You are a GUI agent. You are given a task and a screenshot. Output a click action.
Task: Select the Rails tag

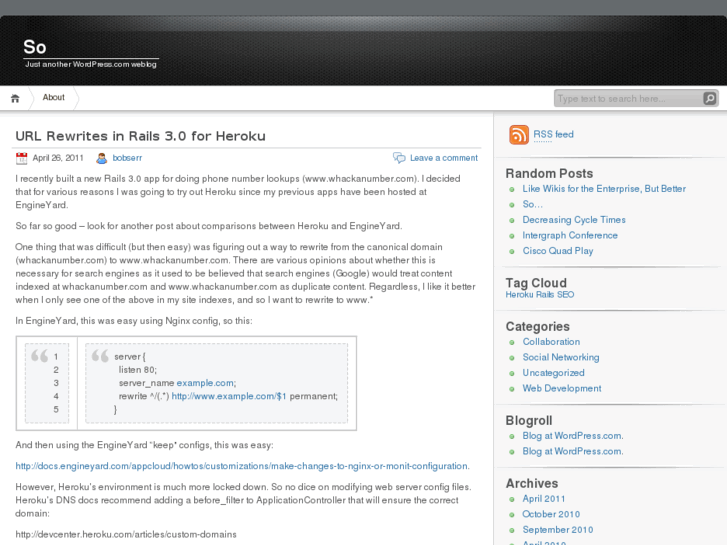(545, 295)
